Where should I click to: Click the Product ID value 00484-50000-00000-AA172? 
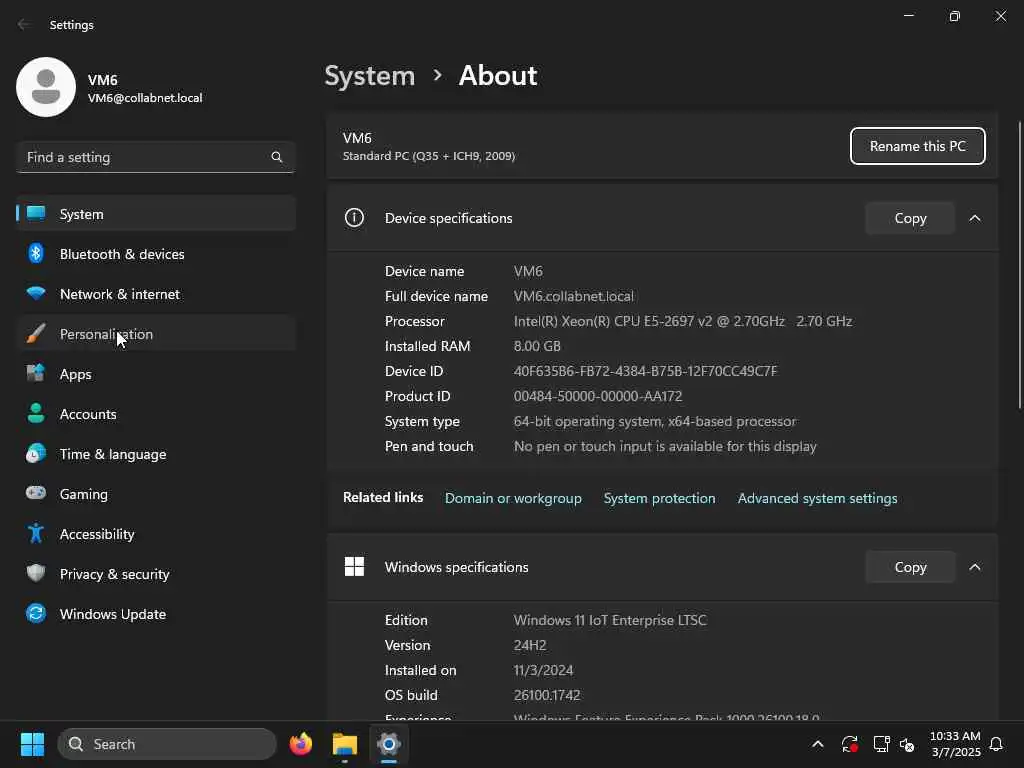click(598, 396)
